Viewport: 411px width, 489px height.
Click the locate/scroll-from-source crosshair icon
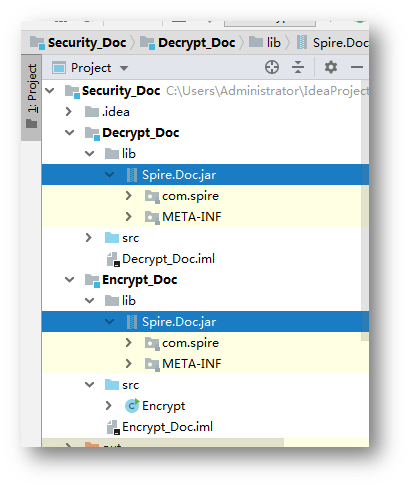(x=272, y=67)
